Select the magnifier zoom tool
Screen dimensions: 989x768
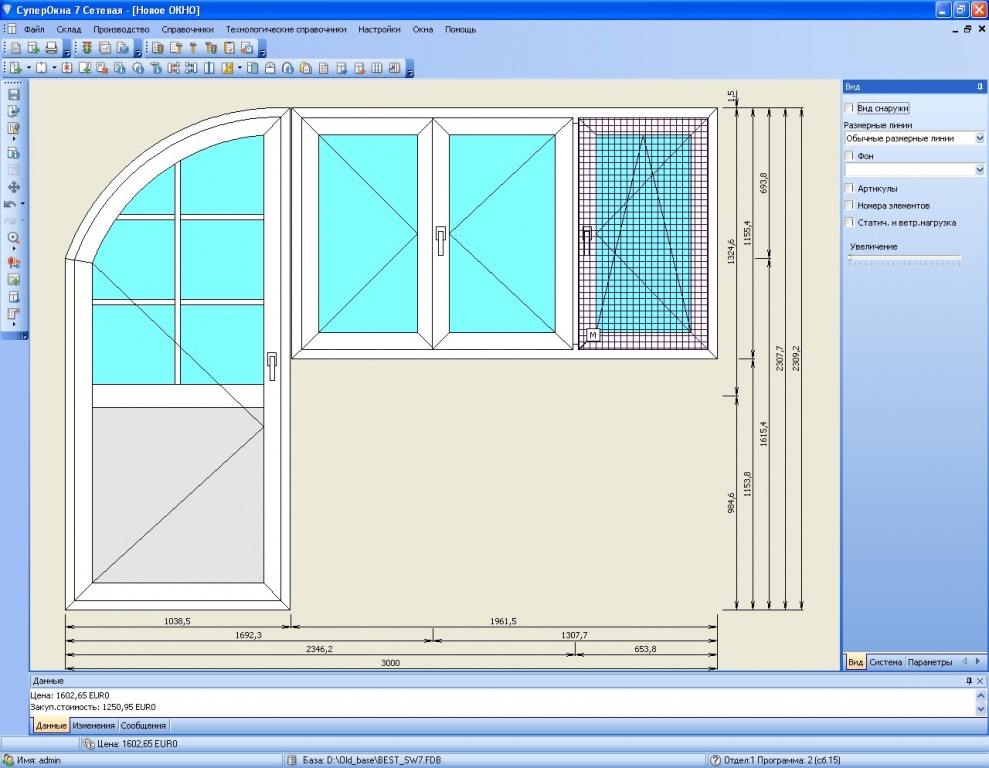pos(13,238)
